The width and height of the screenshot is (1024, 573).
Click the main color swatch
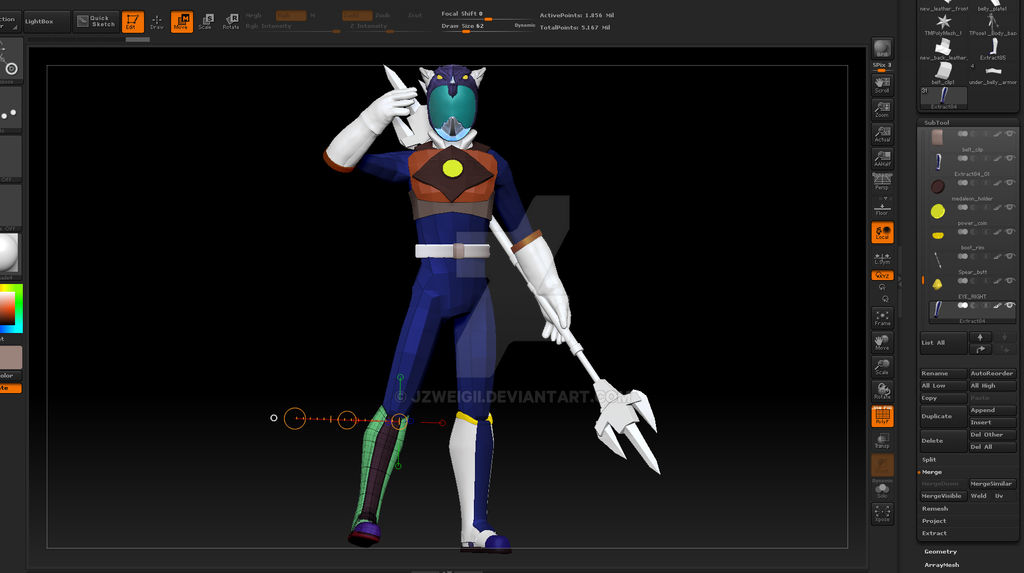10,357
